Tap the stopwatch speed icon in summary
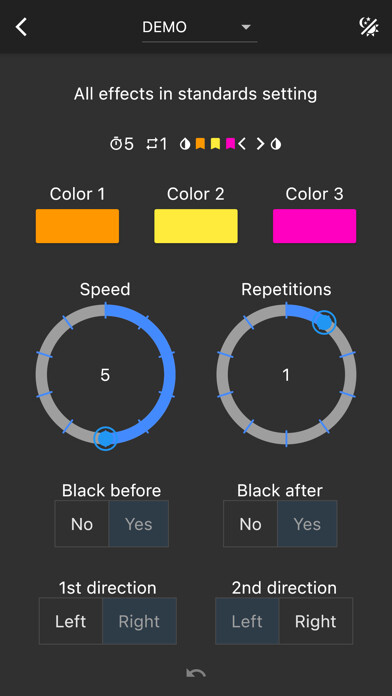 pos(115,144)
